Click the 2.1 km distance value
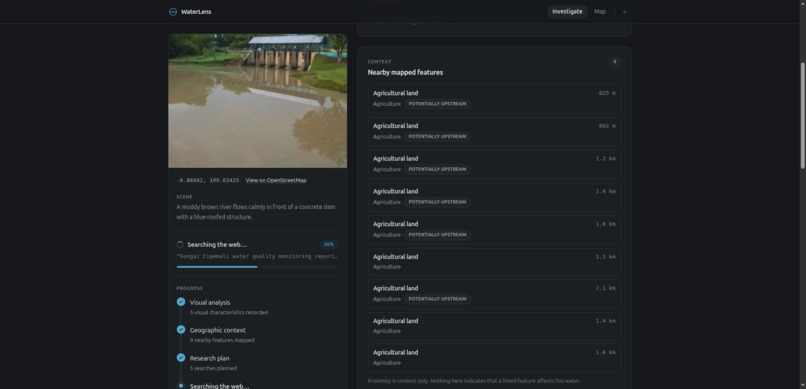Viewport: 806px width, 389px height. [x=605, y=288]
